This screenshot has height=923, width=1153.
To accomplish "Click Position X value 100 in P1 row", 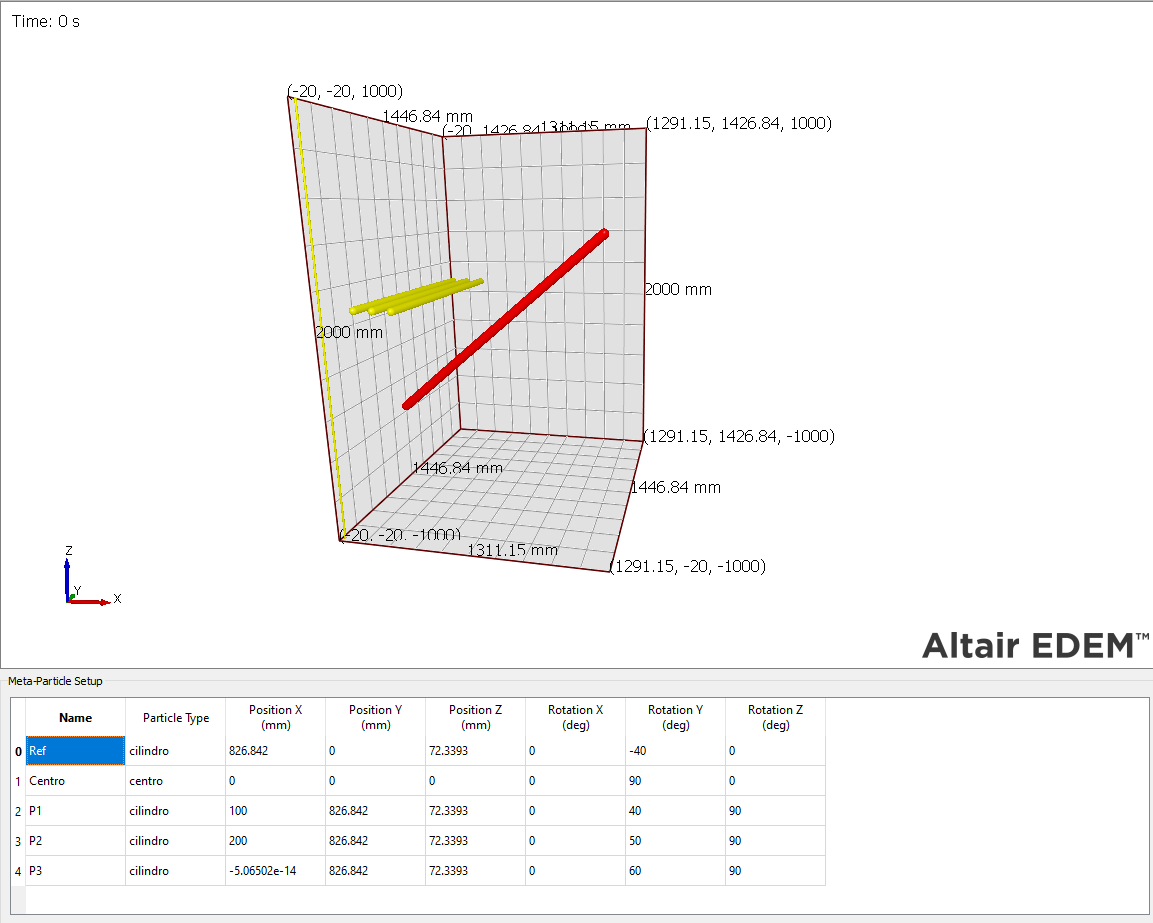I will tap(276, 811).
